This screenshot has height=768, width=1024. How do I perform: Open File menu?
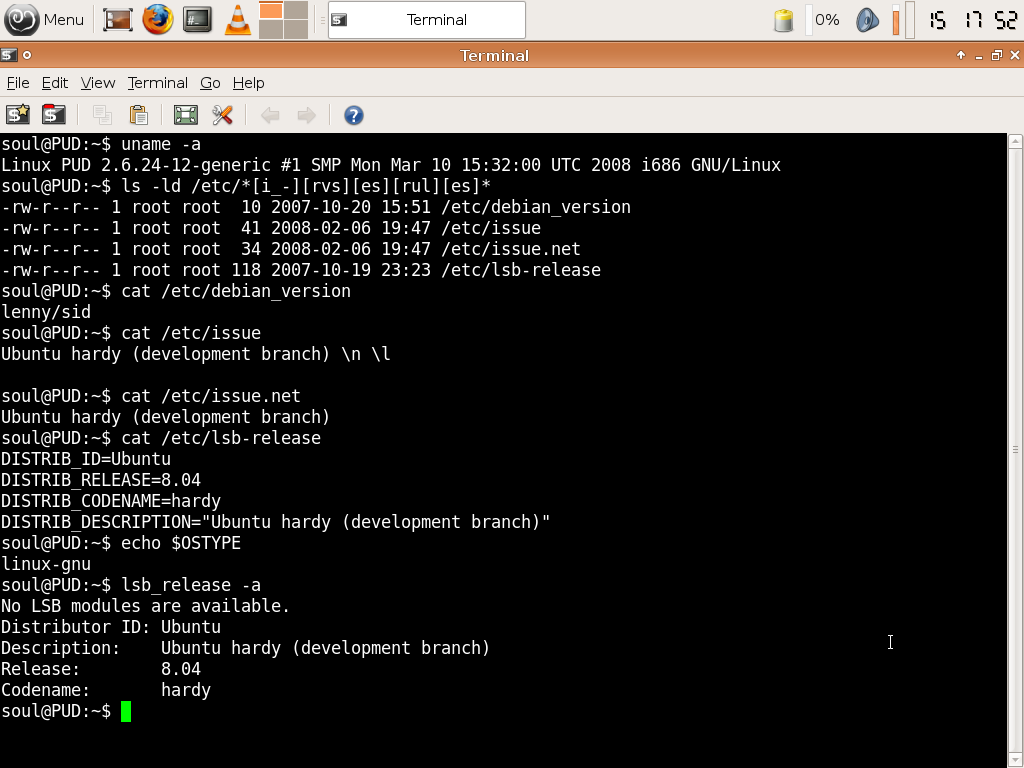18,83
